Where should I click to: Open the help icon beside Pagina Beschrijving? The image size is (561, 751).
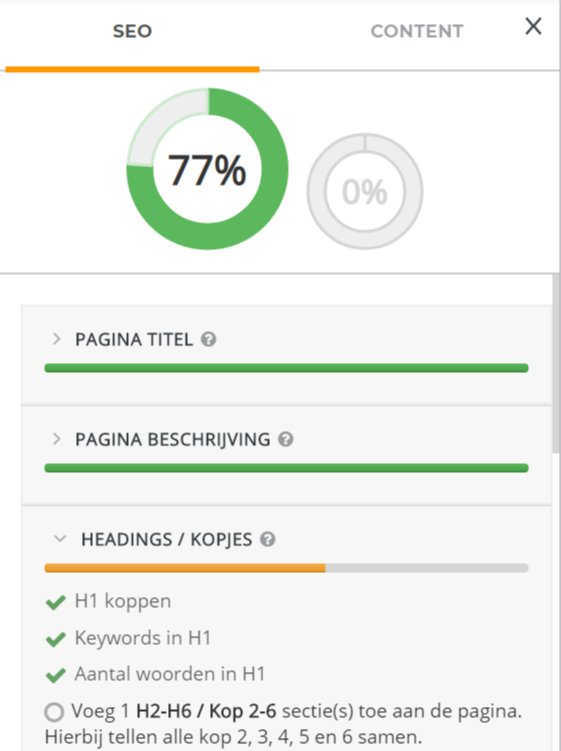tap(286, 439)
